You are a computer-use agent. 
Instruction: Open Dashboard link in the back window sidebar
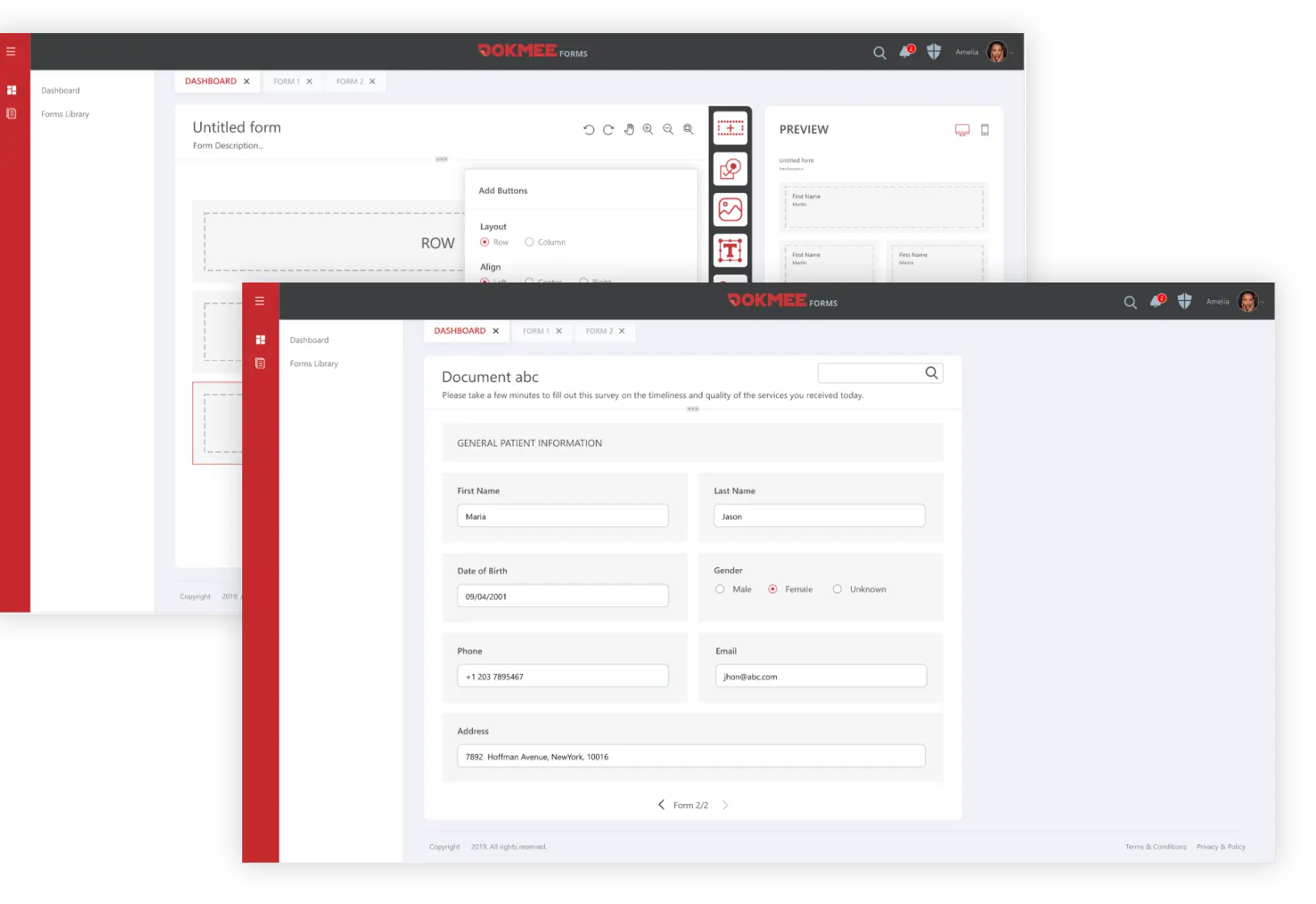tap(61, 90)
